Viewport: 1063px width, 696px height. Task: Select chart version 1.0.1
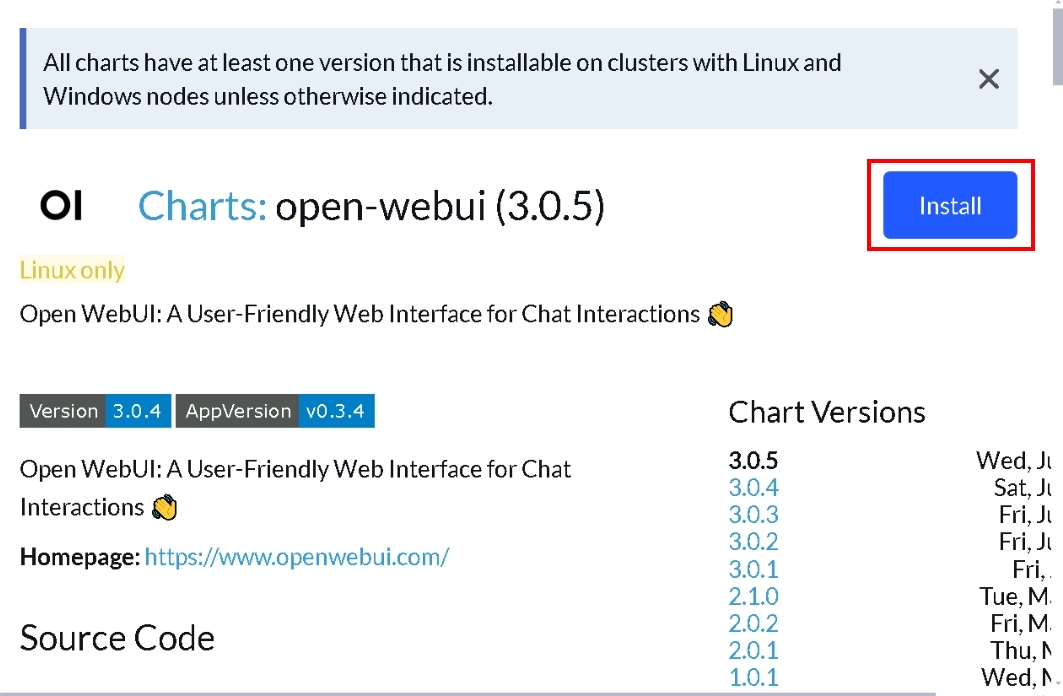coord(753,677)
